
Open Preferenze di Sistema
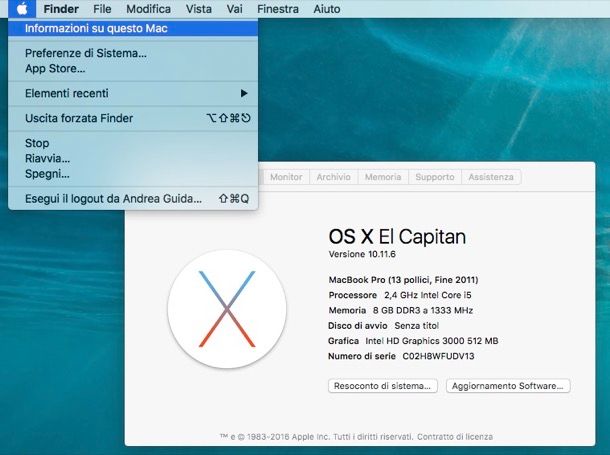pyautogui.click(x=133, y=53)
